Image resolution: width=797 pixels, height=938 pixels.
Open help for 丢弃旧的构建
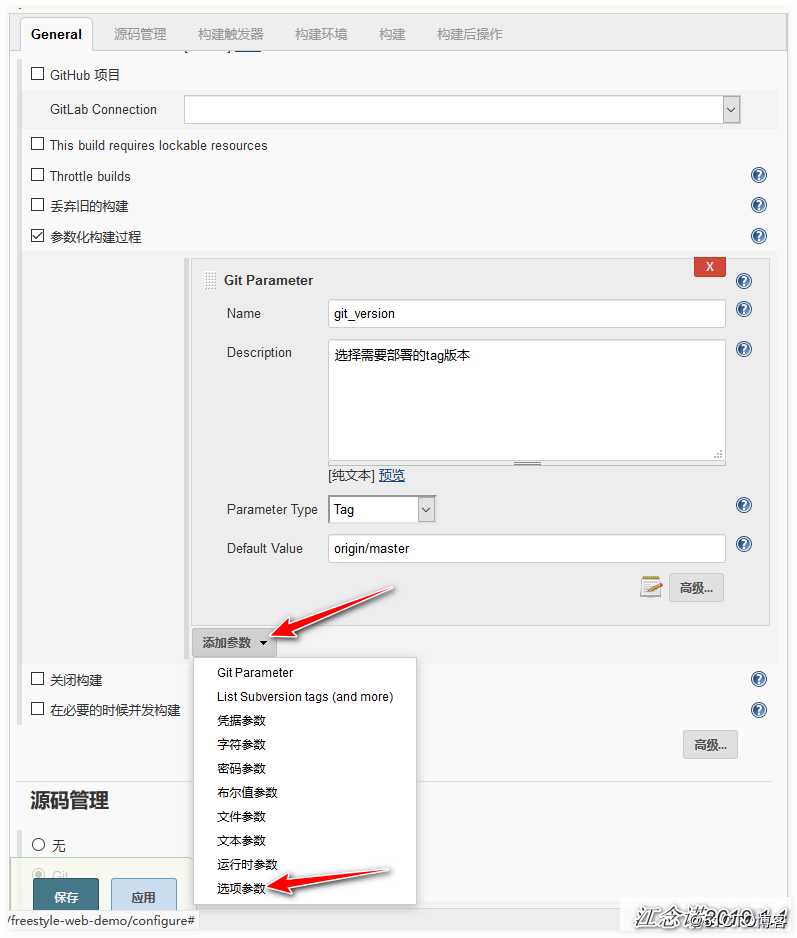pos(758,206)
